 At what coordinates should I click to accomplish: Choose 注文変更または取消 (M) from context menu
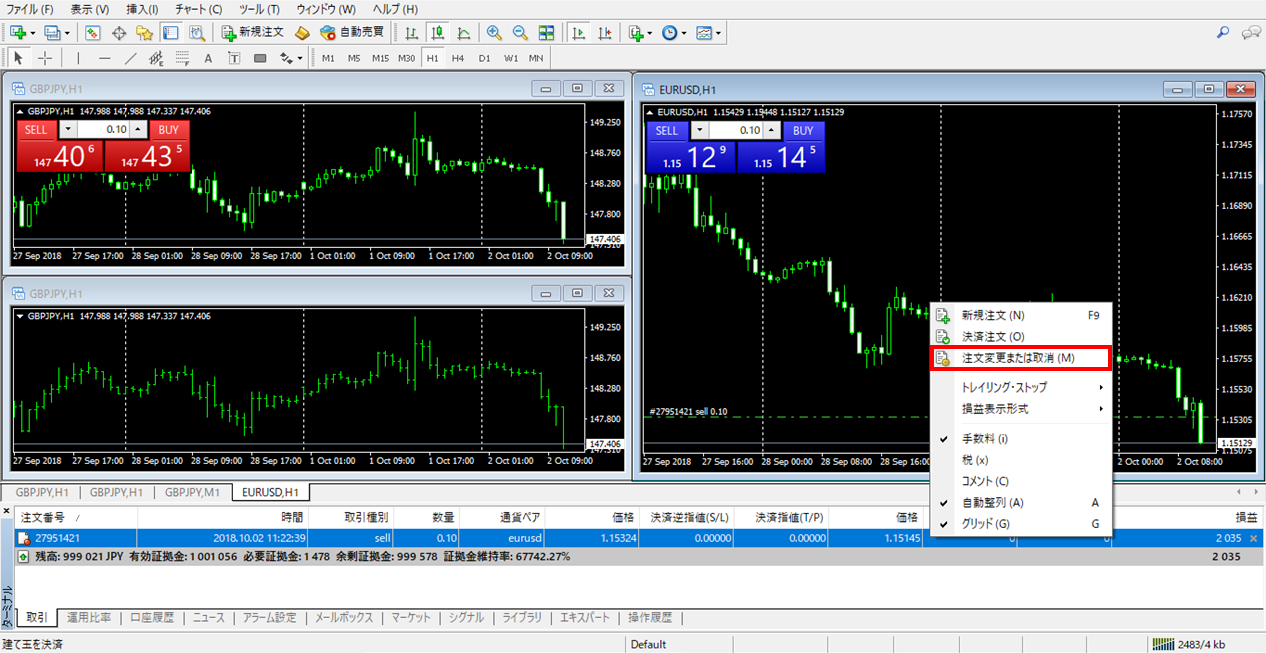coord(1018,358)
